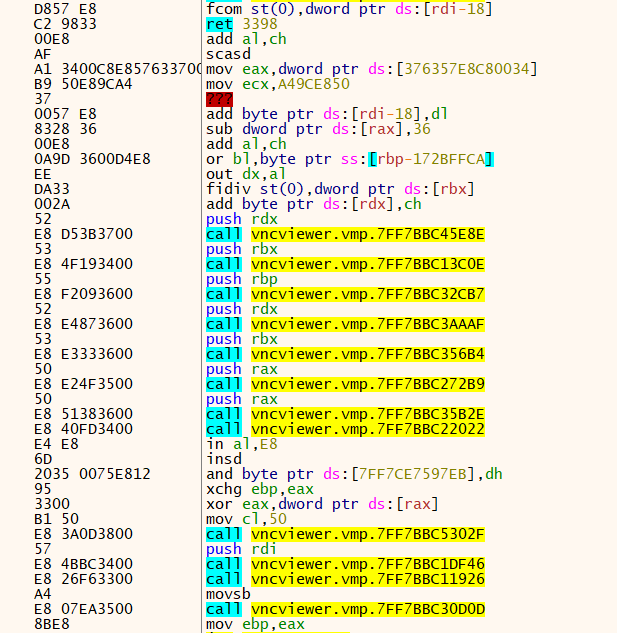Select opcode bytes '8328 36'

point(65,129)
